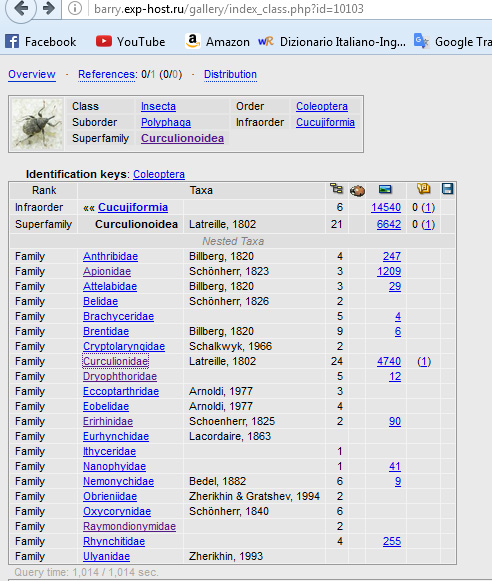Open the Raymondionymidae family link
492x581 pixels.
(x=129, y=527)
